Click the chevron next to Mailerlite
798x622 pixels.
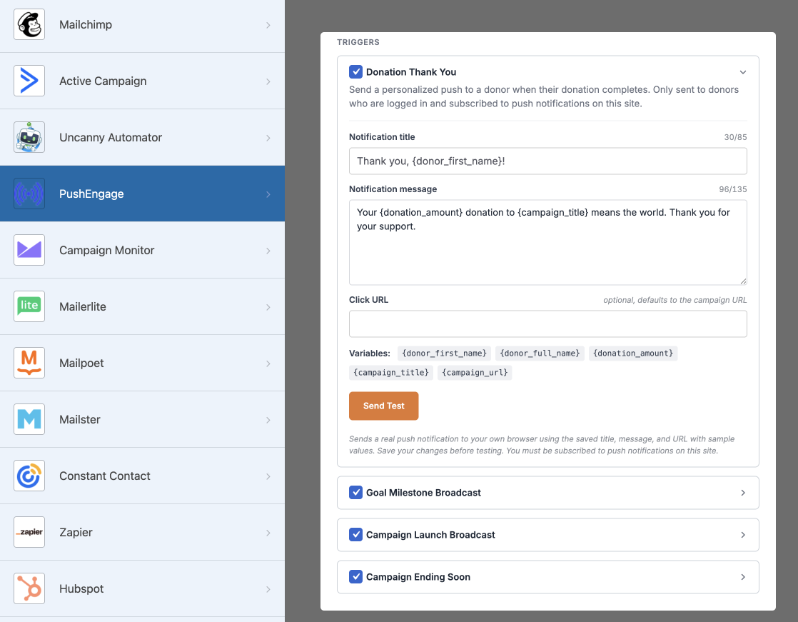click(268, 307)
